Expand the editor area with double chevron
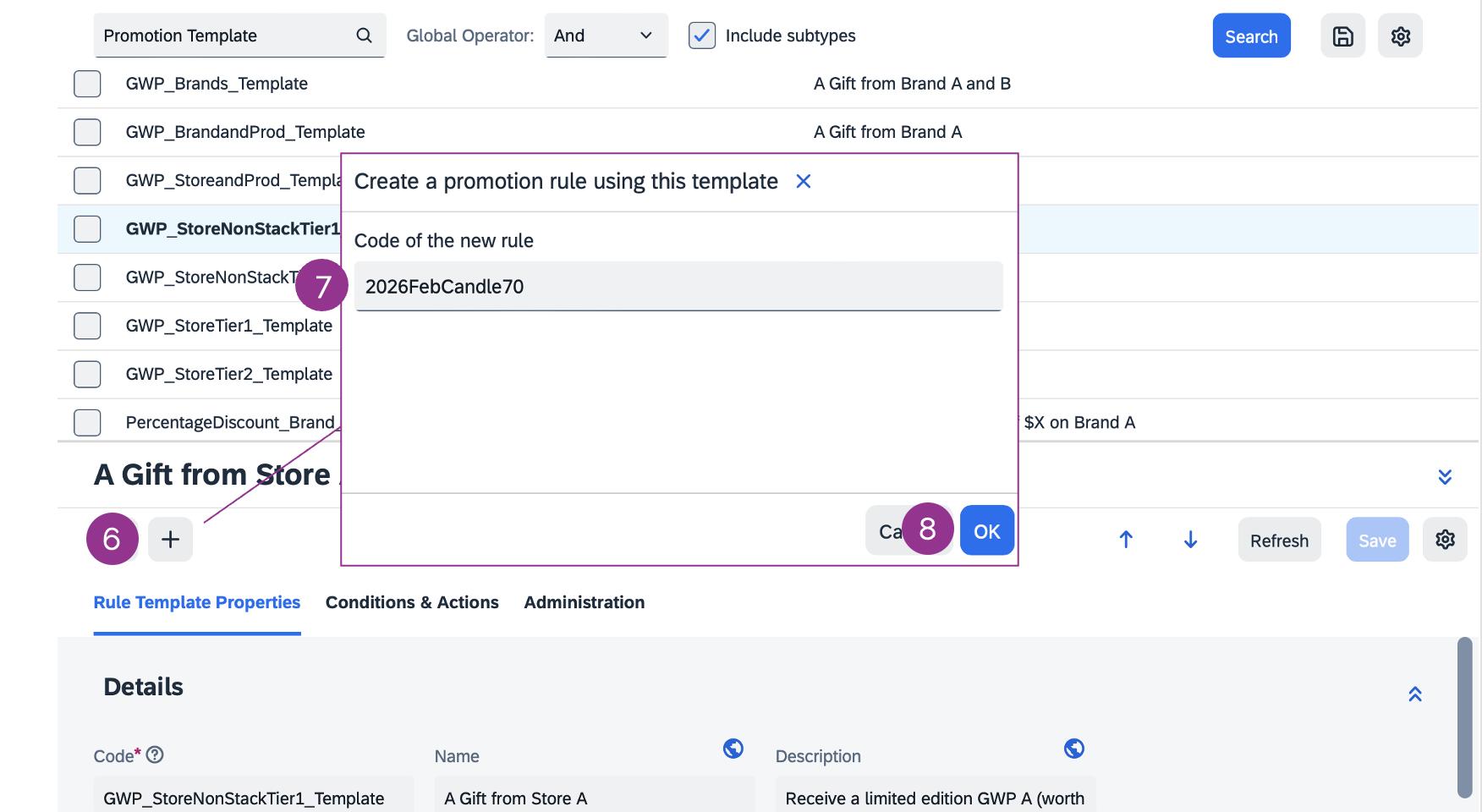This screenshot has height=812, width=1482. [1445, 477]
